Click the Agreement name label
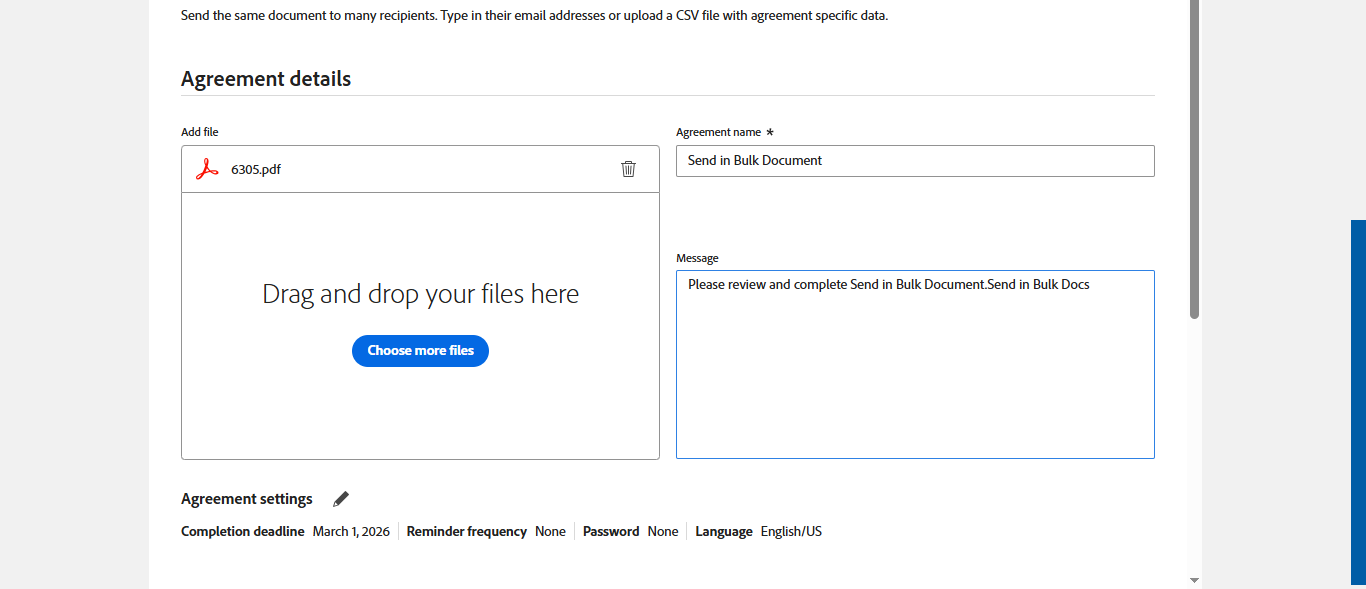Viewport: 1366px width, 589px height. (x=718, y=132)
